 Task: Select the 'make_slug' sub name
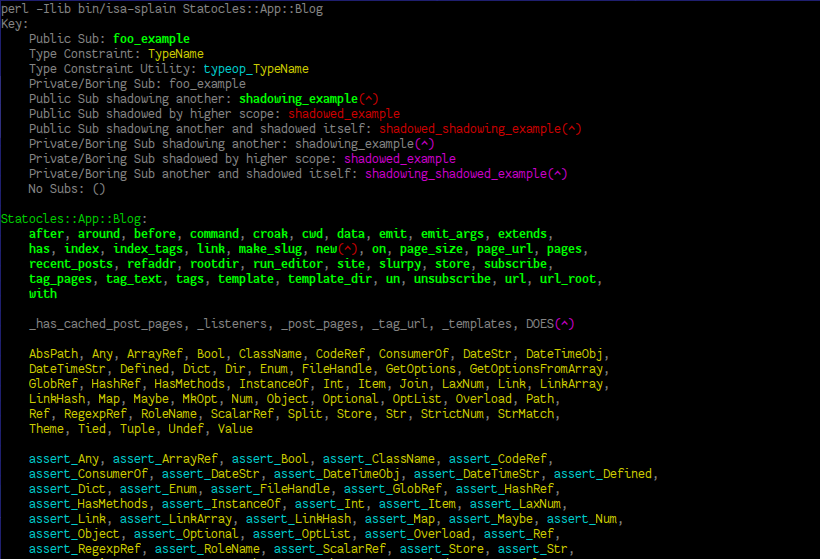coord(270,249)
